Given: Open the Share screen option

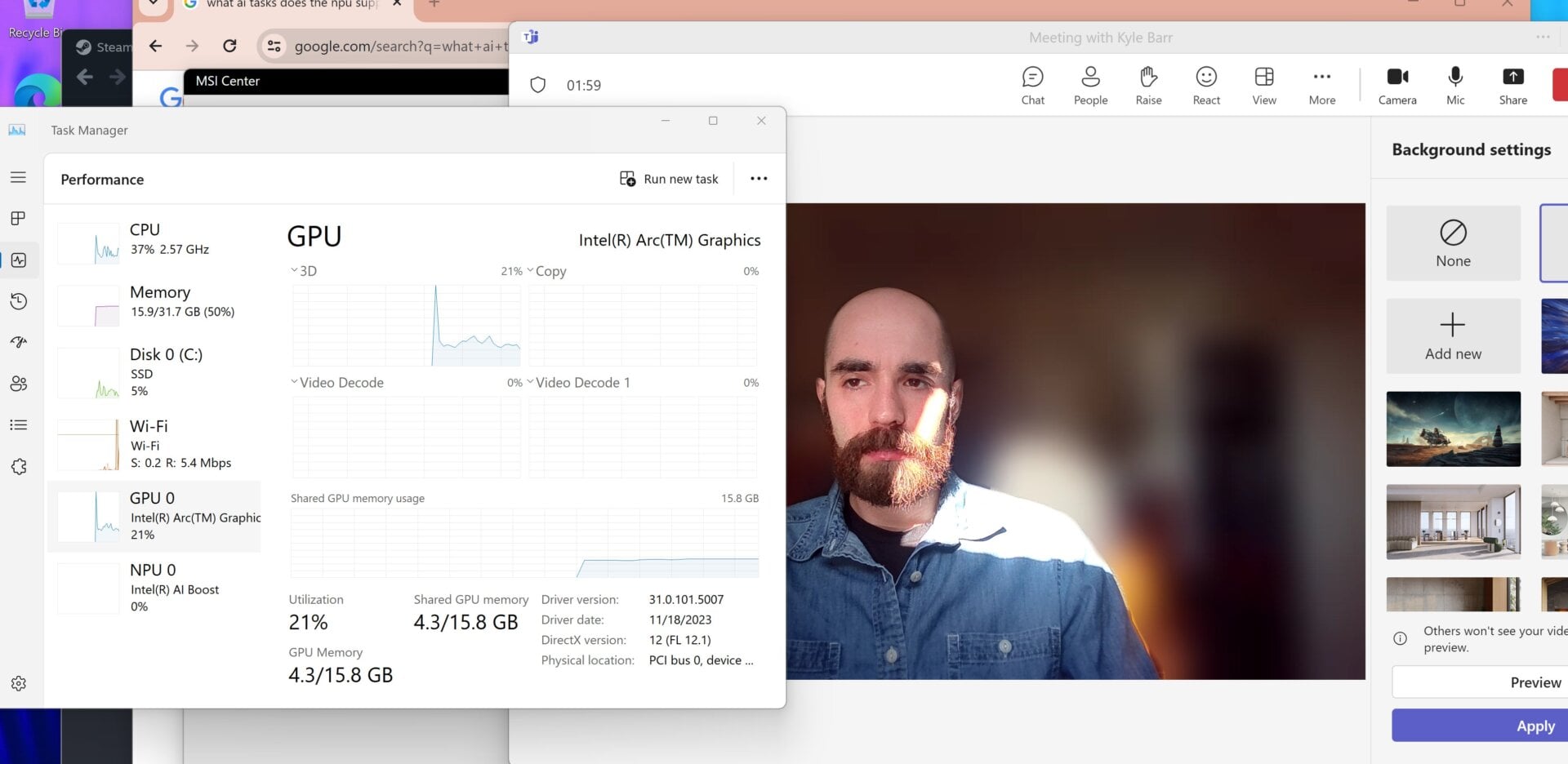Looking at the screenshot, I should pyautogui.click(x=1512, y=86).
